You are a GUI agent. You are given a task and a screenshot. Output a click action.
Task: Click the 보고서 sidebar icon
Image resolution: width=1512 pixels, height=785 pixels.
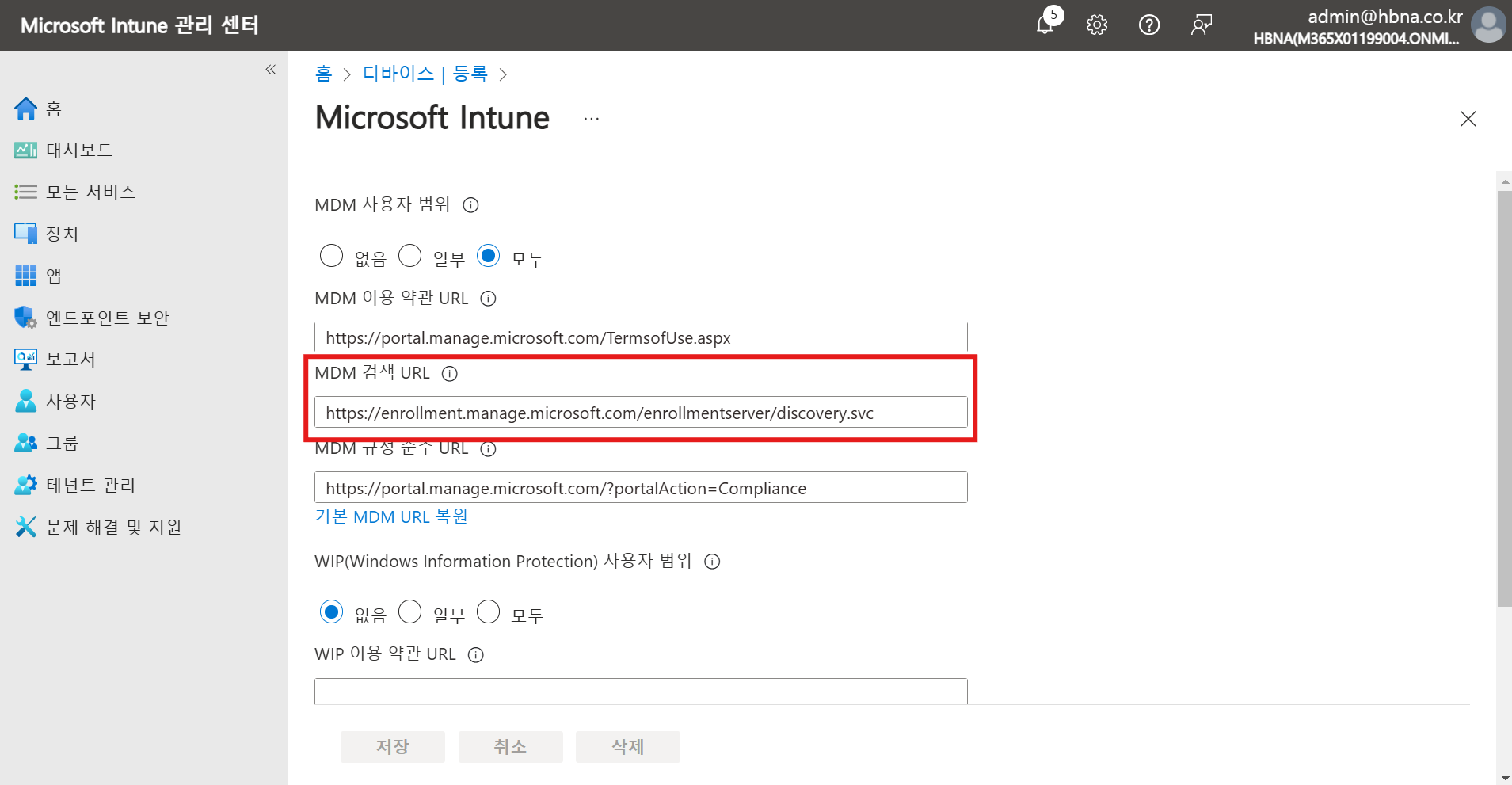click(x=25, y=360)
